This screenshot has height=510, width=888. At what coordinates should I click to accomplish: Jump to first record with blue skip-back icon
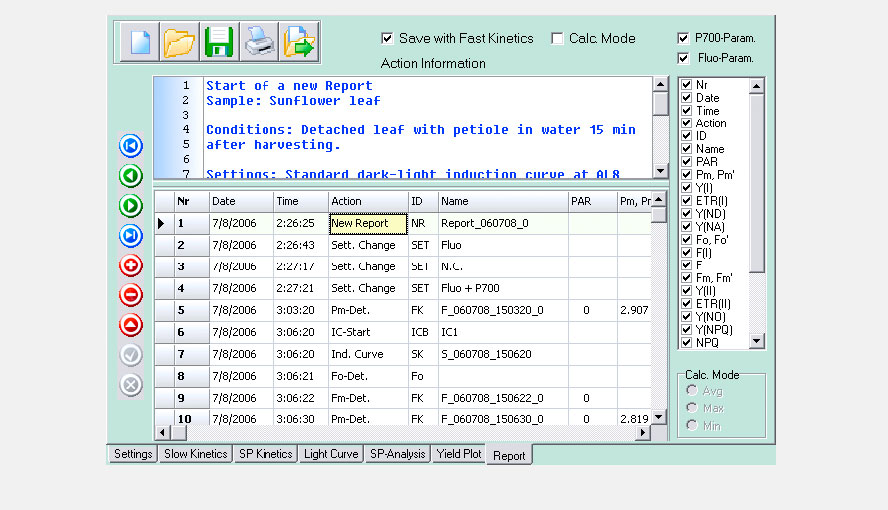(130, 145)
